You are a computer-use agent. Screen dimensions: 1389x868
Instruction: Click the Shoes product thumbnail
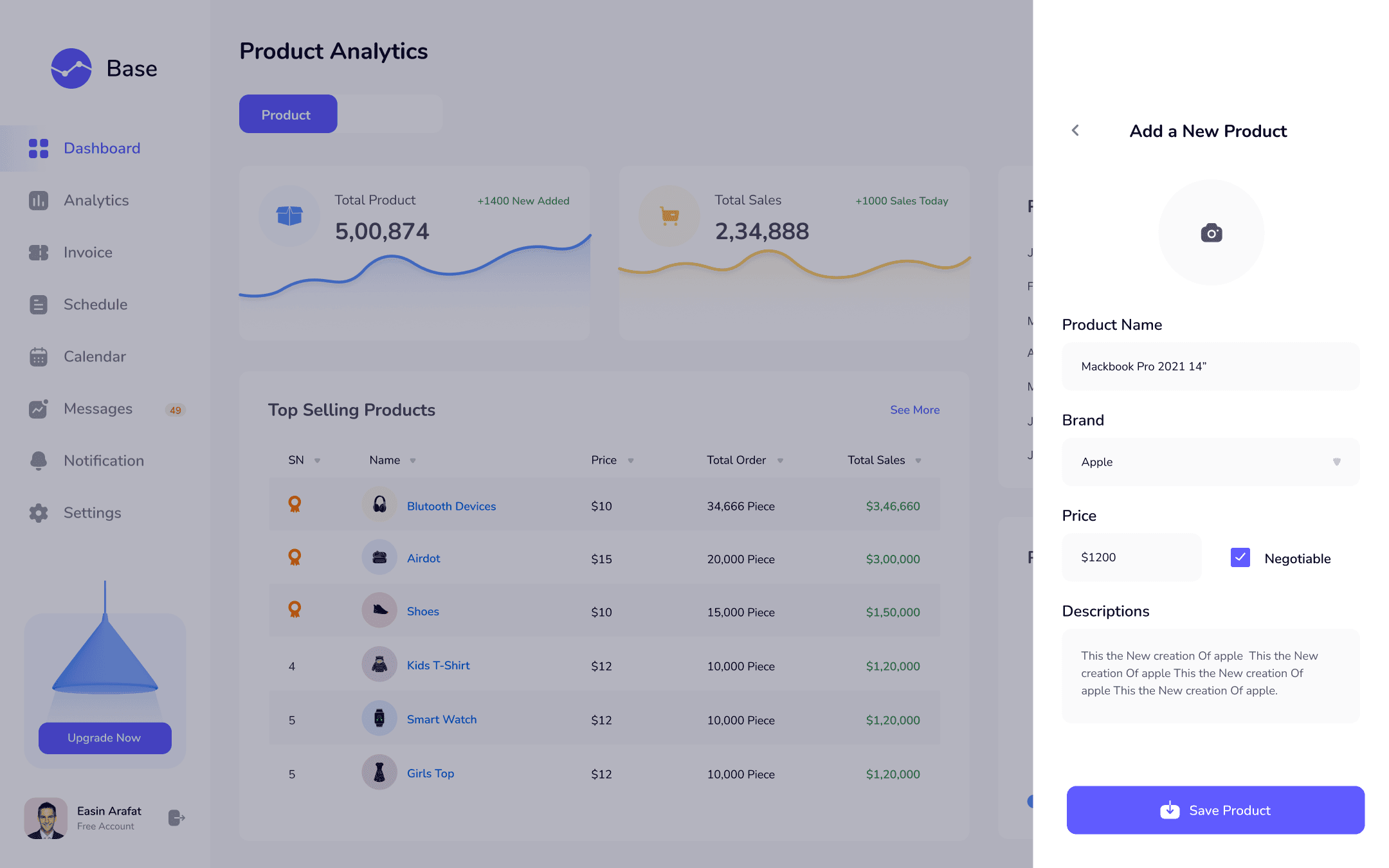[379, 610]
